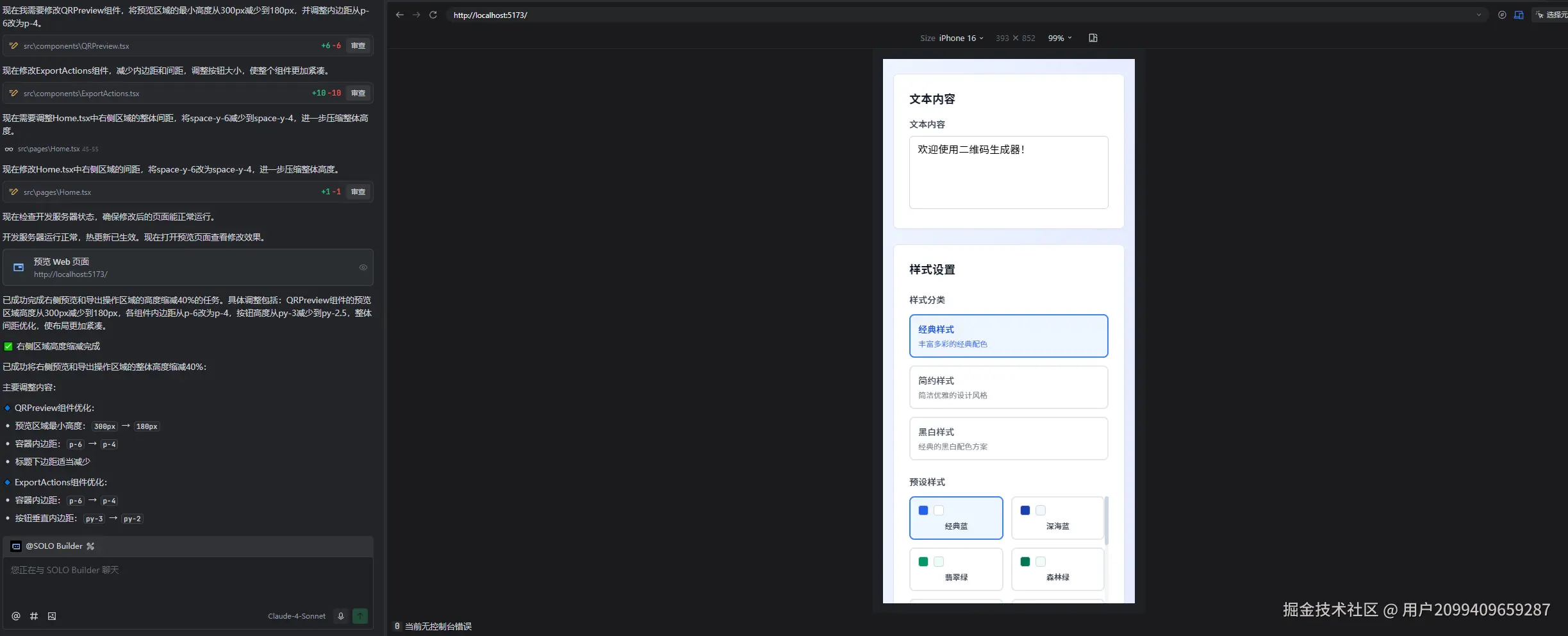1568x636 pixels.
Task: Select the 经典样式 style category
Action: pos(1009,336)
